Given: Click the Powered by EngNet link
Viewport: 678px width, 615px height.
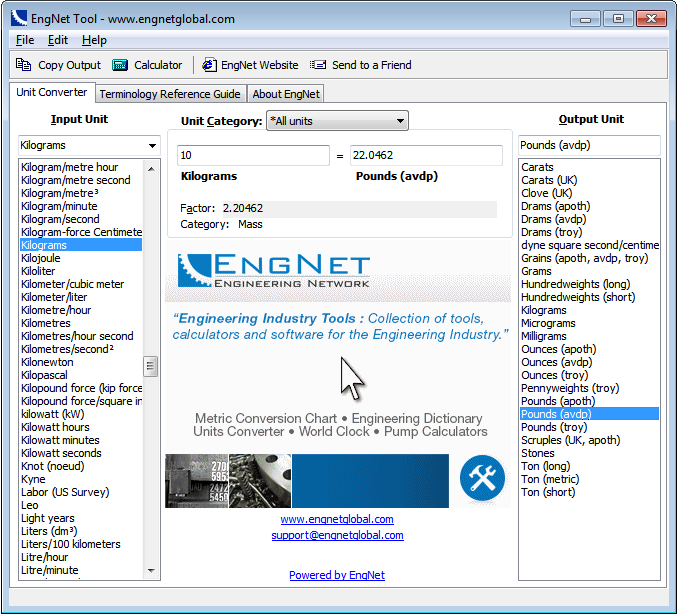Looking at the screenshot, I should [337, 575].
